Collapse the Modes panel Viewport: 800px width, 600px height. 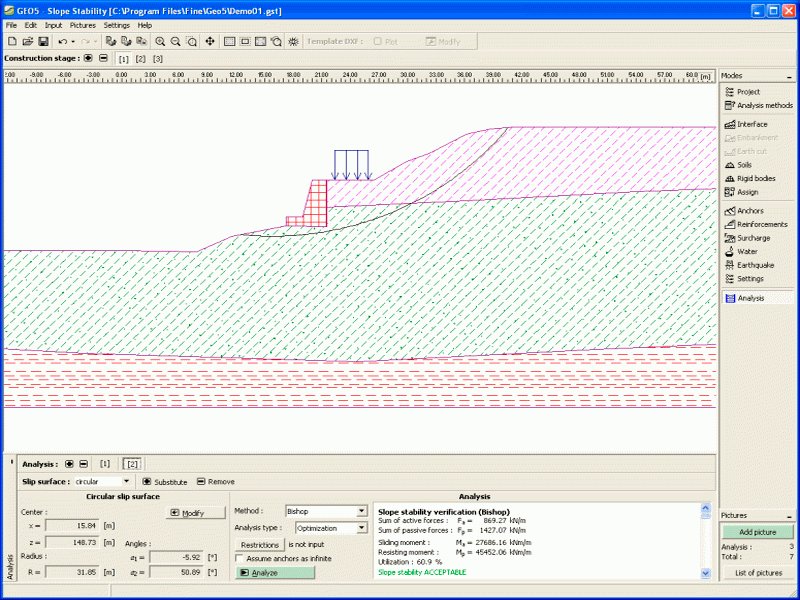click(x=789, y=76)
